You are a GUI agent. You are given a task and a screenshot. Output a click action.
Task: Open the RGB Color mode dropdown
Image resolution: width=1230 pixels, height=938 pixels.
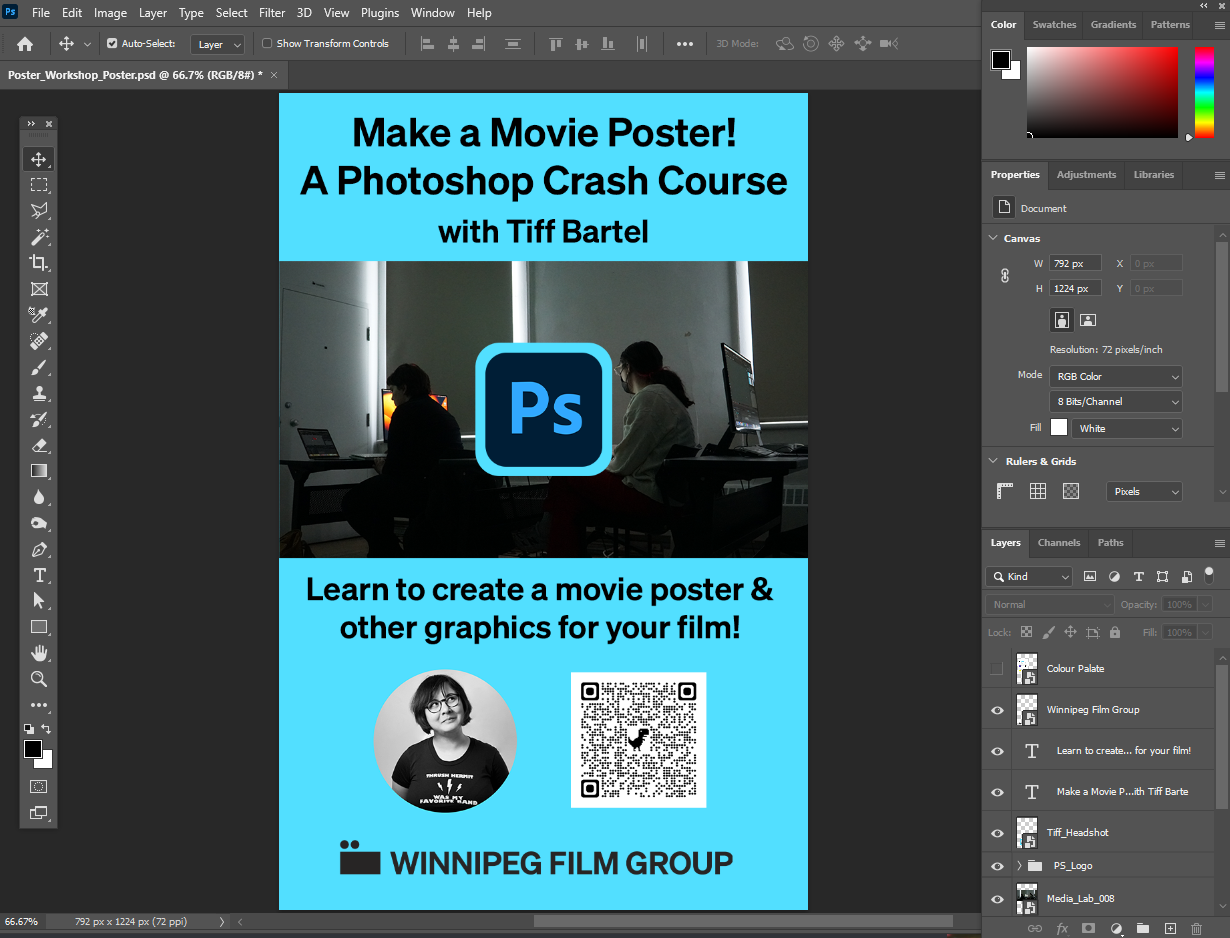pyautogui.click(x=1116, y=377)
